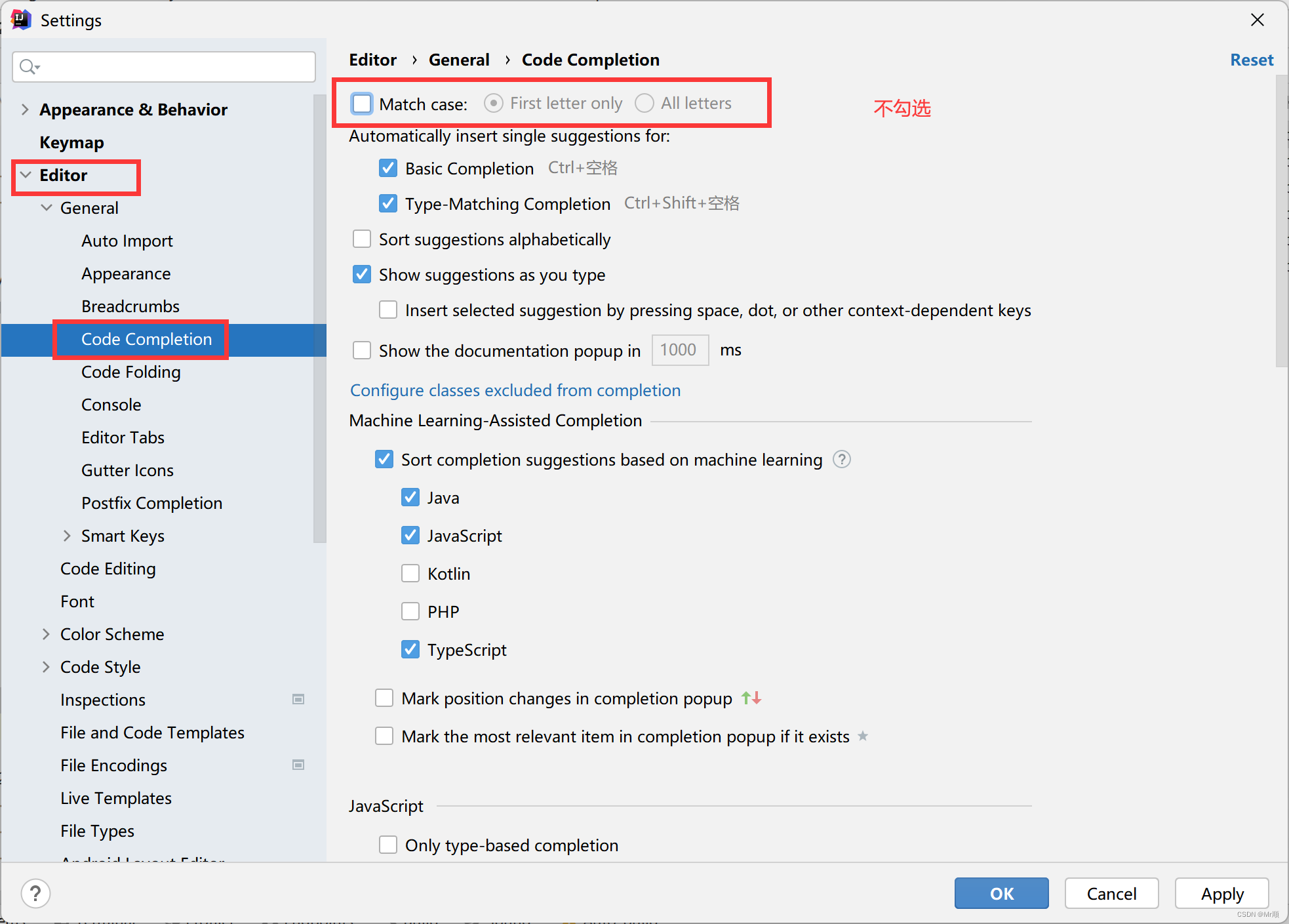Expand the Appearance & Behavior section
The image size is (1289, 924).
click(x=25, y=109)
